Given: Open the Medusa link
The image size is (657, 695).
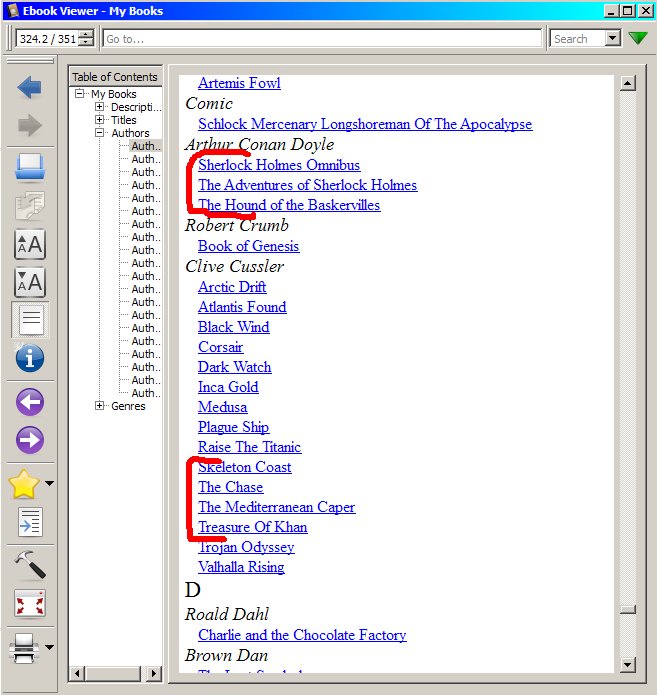Looking at the screenshot, I should 223,407.
